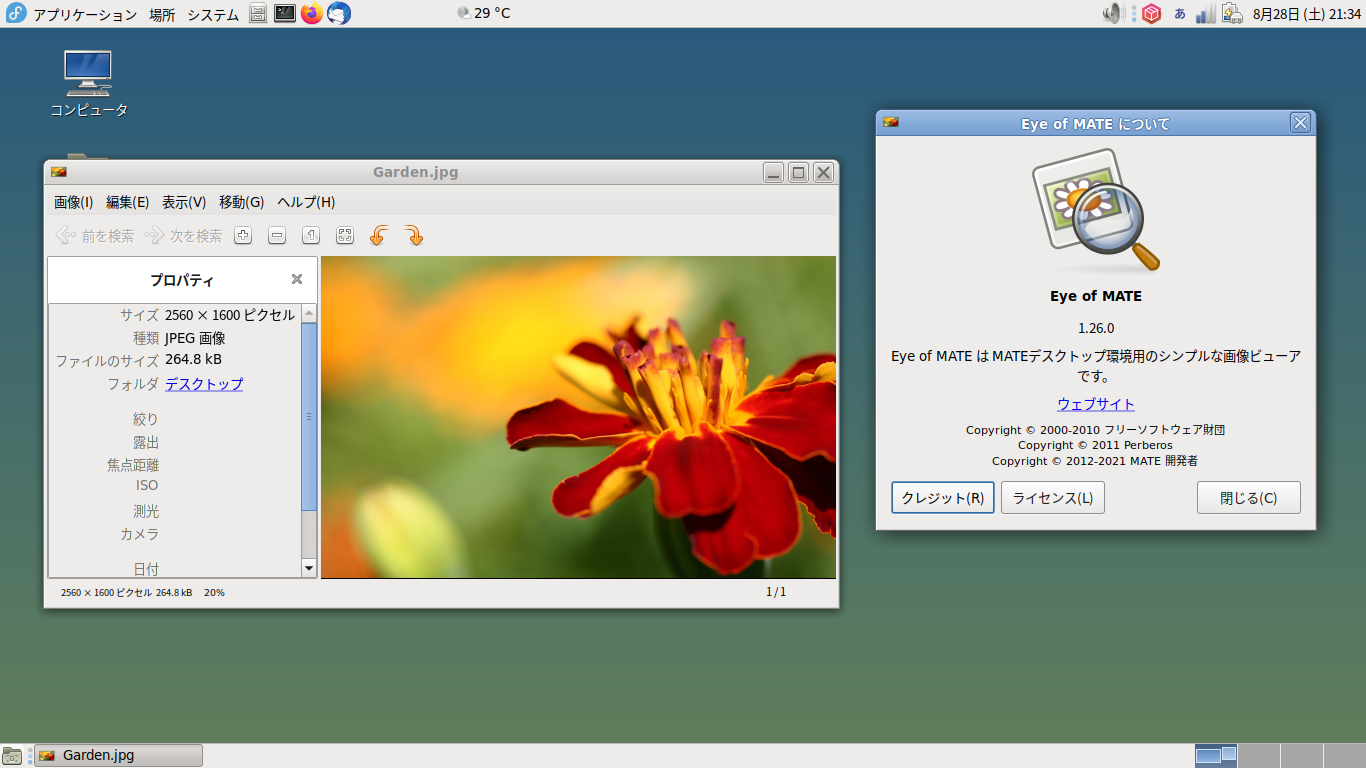The height and width of the screenshot is (768, 1366).
Task: Close the プロパティ sidebar panel
Action: tap(297, 280)
